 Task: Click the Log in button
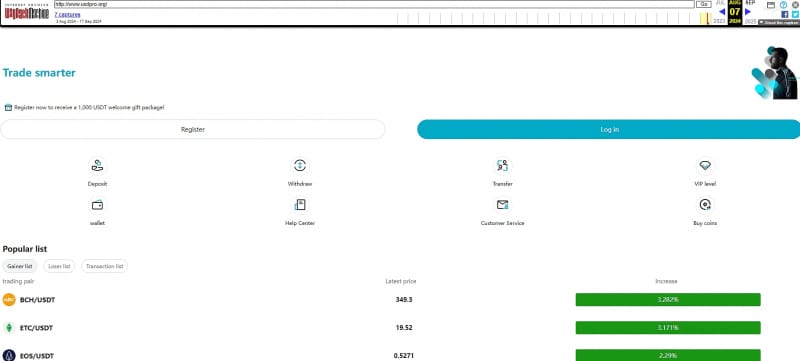(609, 130)
